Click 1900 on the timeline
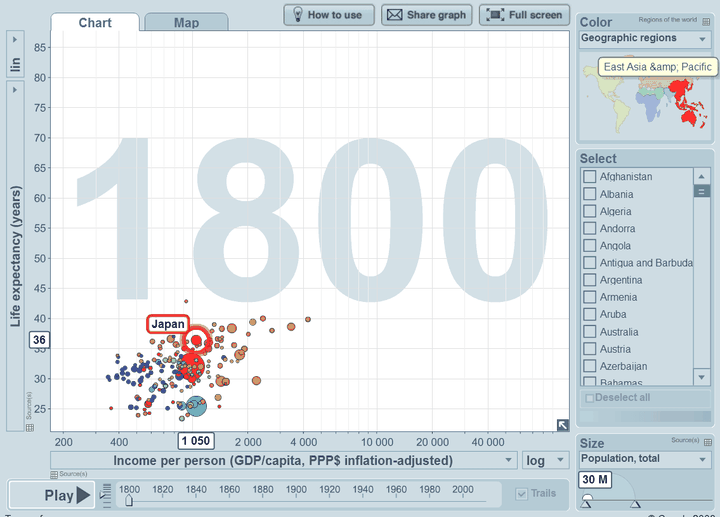This screenshot has width=720, height=517. [x=296, y=490]
